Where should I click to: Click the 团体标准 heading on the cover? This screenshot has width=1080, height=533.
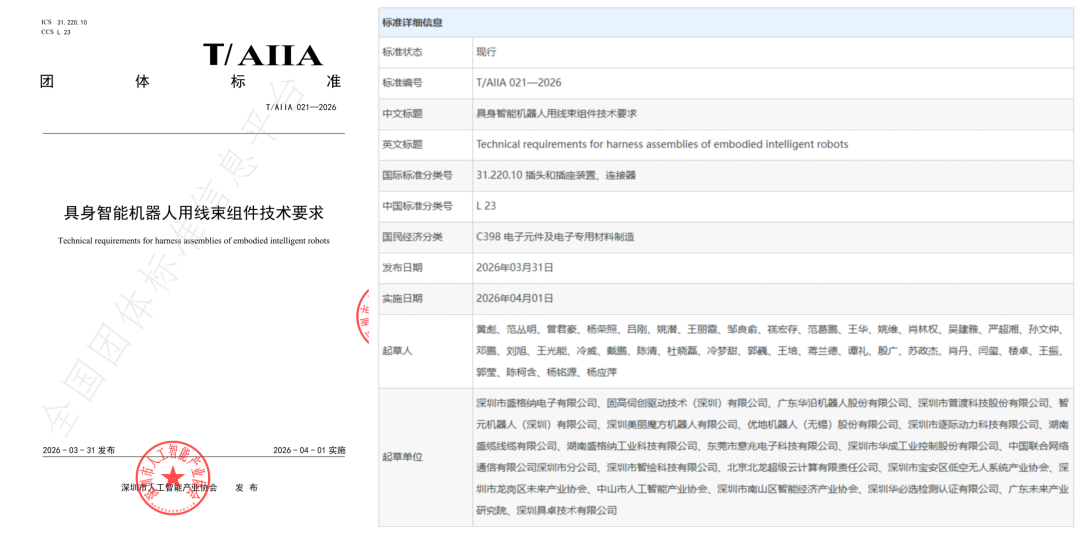point(191,82)
